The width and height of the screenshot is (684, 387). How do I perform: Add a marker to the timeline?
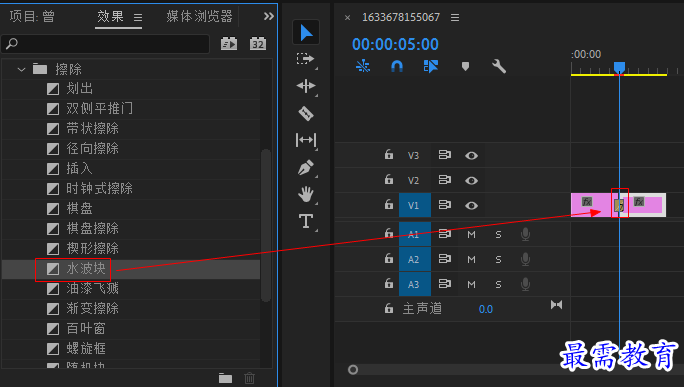coord(465,66)
